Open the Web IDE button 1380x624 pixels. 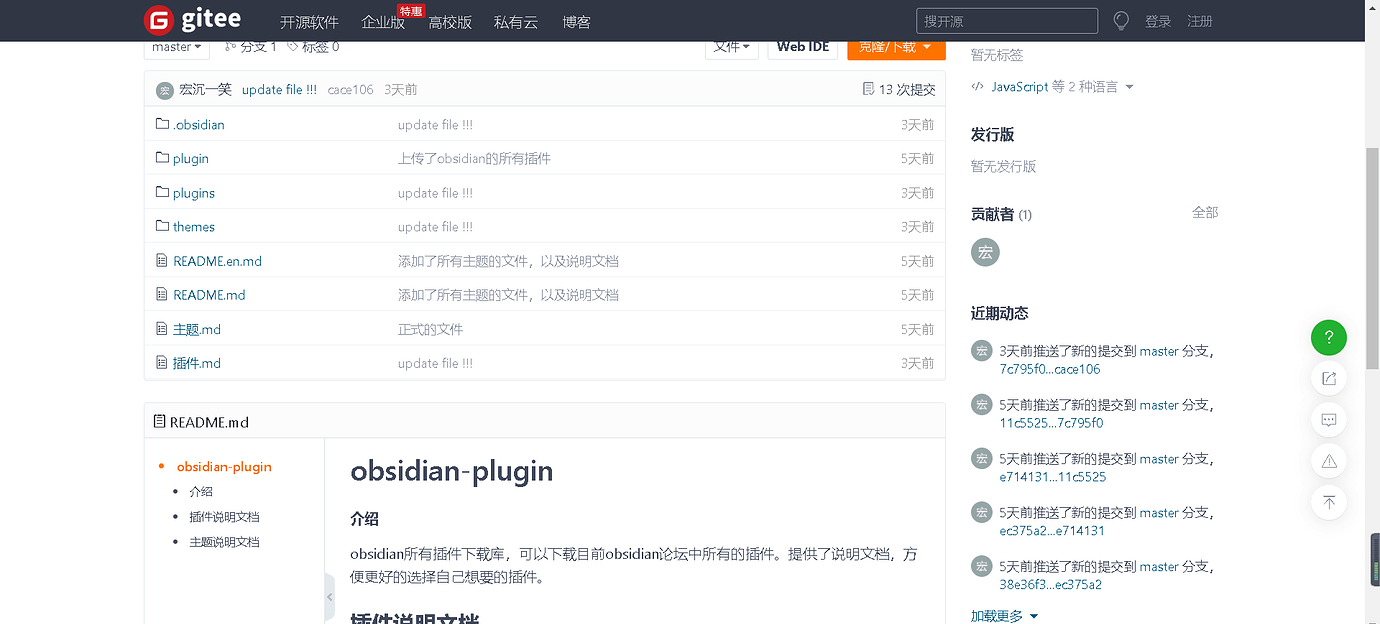pos(803,47)
